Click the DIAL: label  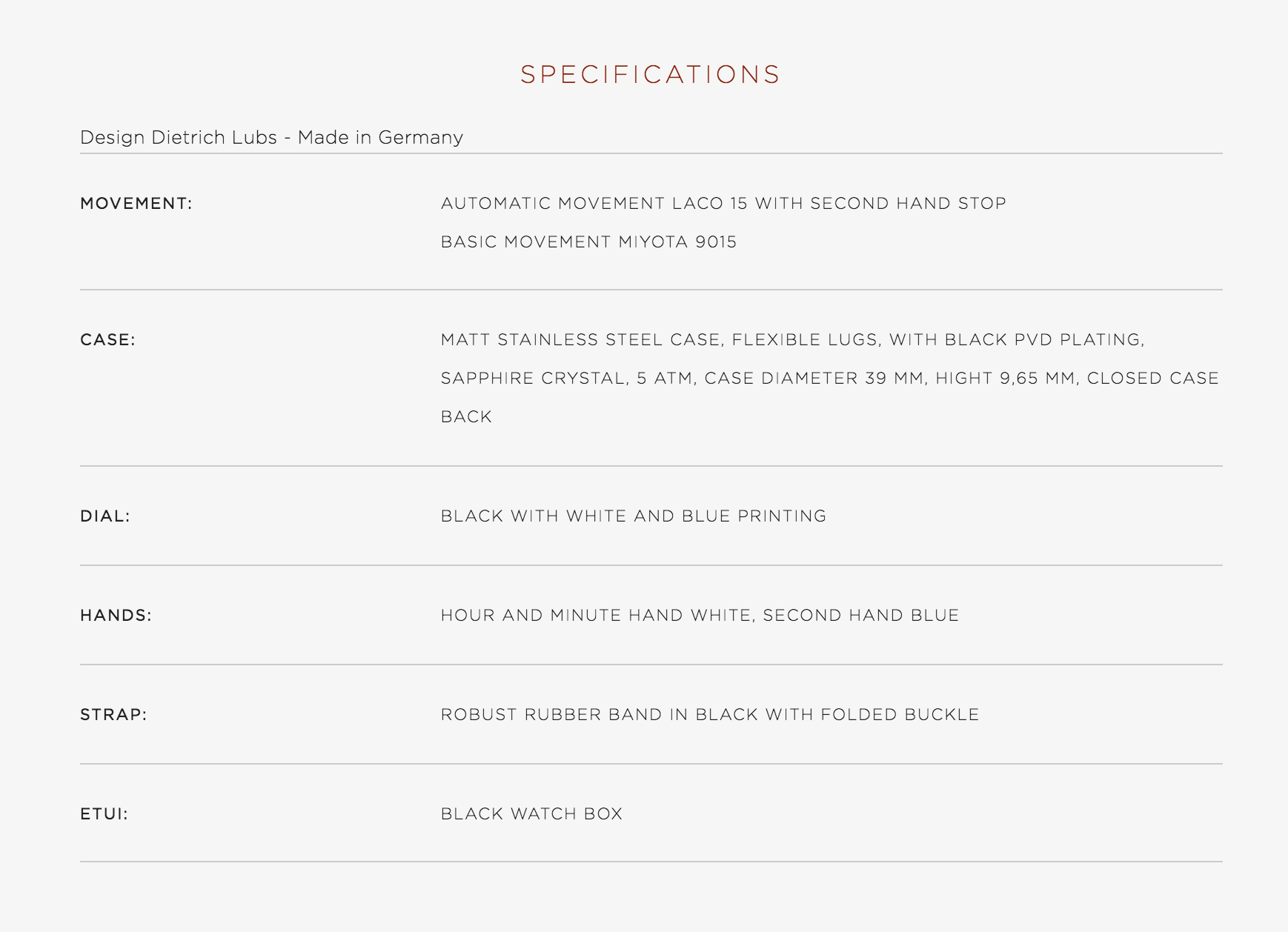click(x=105, y=516)
